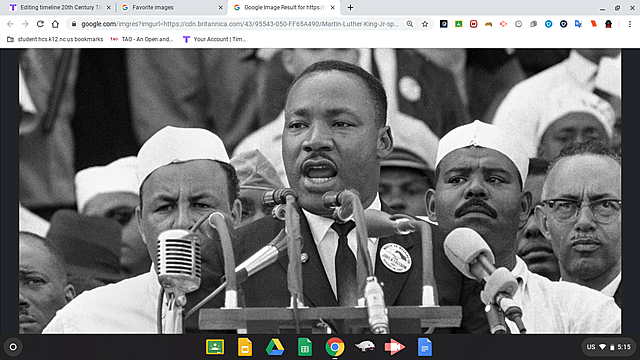The image size is (640, 360).
Task: Click the game controller extension icon
Action: [x=489, y=24]
